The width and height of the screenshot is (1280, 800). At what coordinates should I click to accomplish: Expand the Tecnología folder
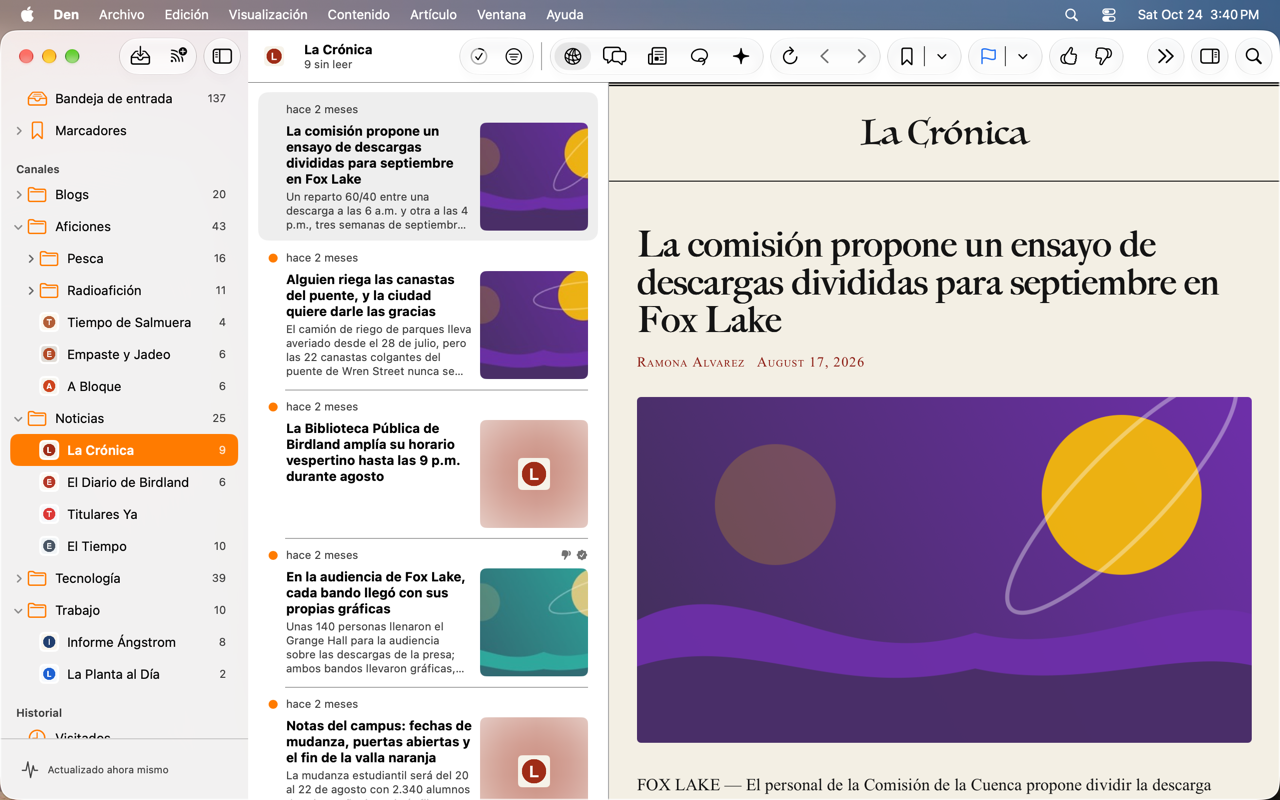(19, 579)
